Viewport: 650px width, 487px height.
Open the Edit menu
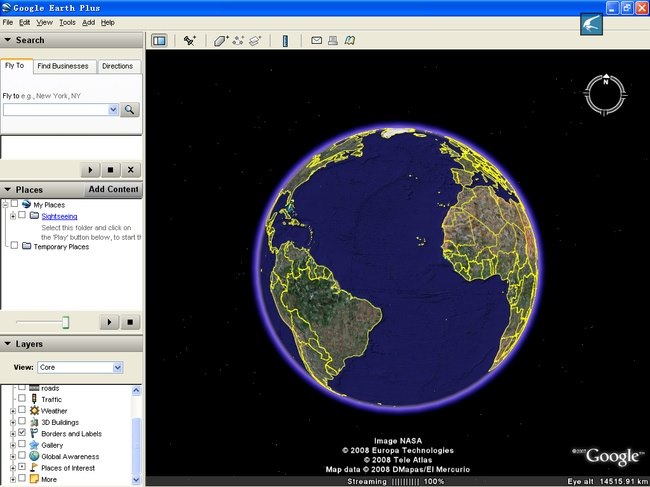[x=24, y=22]
